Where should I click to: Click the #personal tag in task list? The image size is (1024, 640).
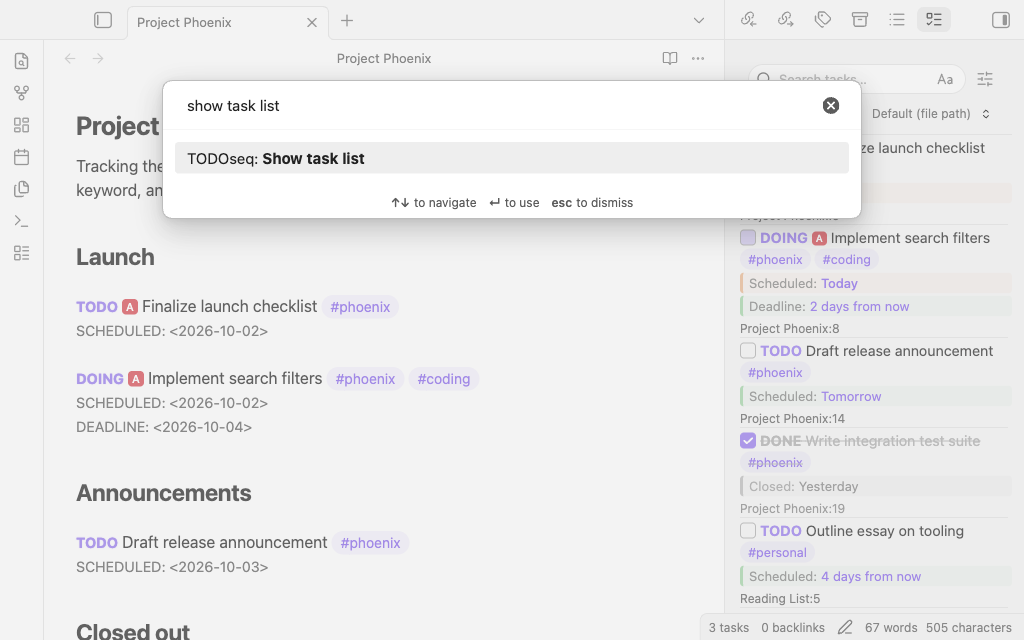click(x=777, y=552)
